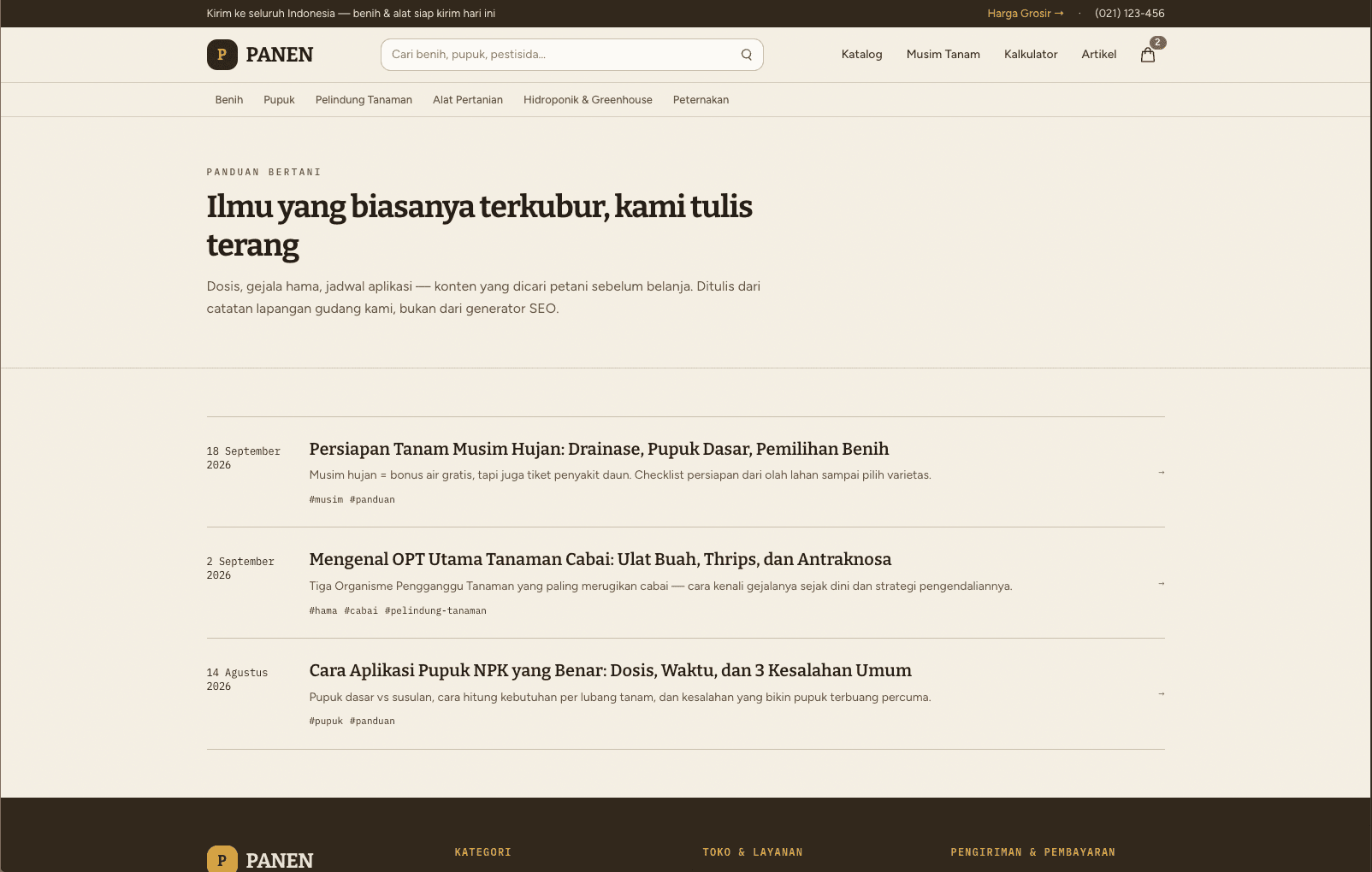Click the footer TOKO & LAYANAN heading
The height and width of the screenshot is (872, 1372).
753,852
